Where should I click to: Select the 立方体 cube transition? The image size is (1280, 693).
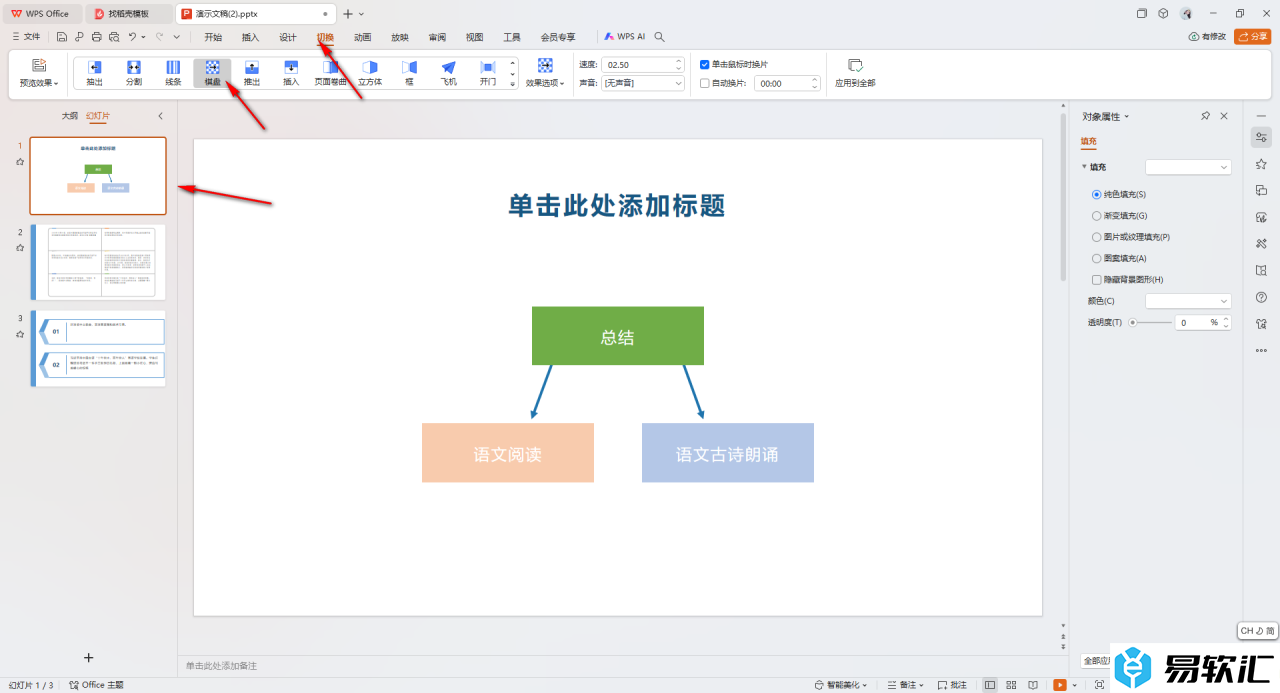tap(370, 73)
